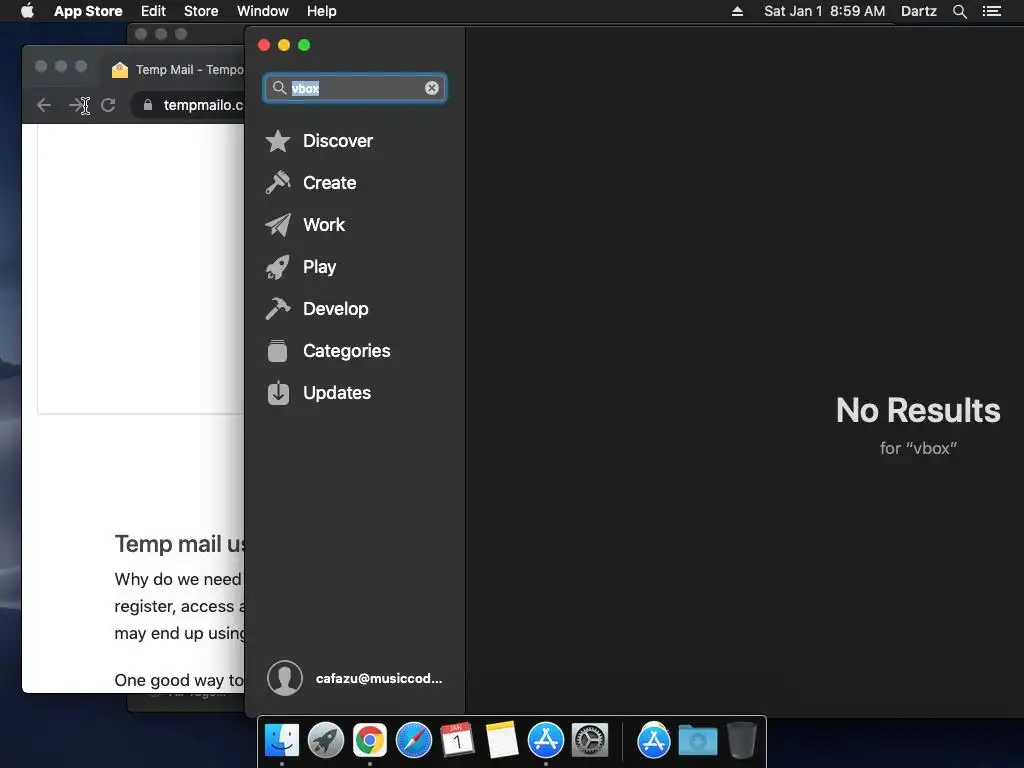Clear the vbox search text

coord(432,88)
